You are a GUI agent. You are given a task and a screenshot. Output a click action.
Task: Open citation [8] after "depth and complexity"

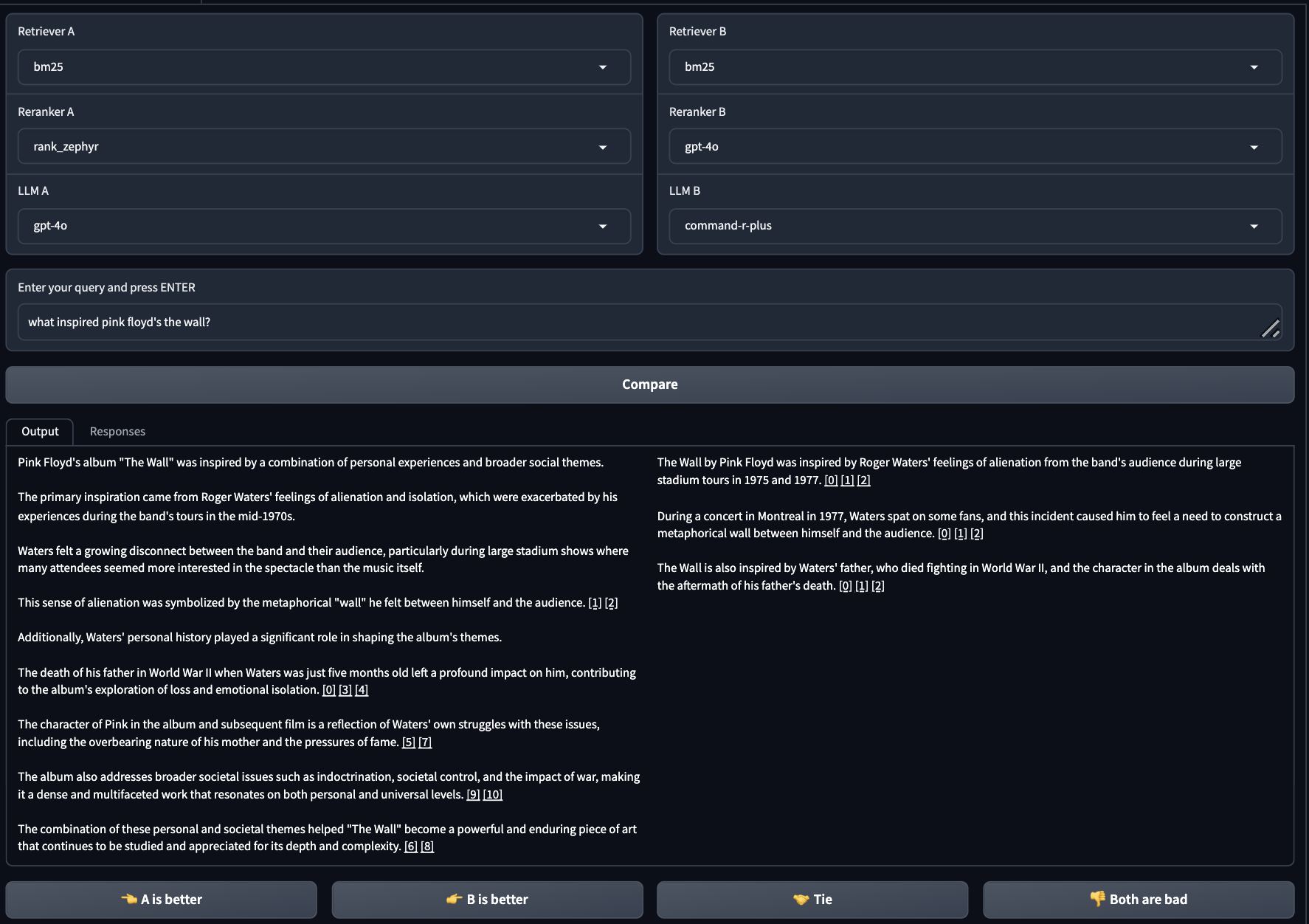tap(427, 847)
